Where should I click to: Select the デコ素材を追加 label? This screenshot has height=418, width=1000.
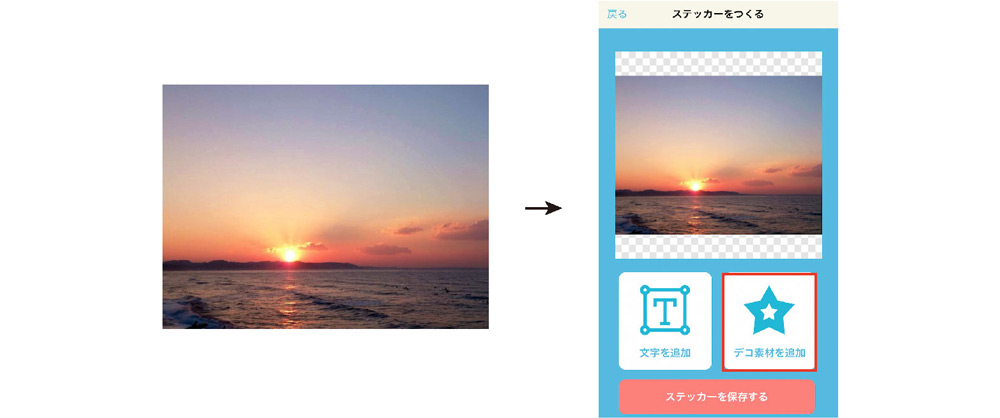coord(769,352)
